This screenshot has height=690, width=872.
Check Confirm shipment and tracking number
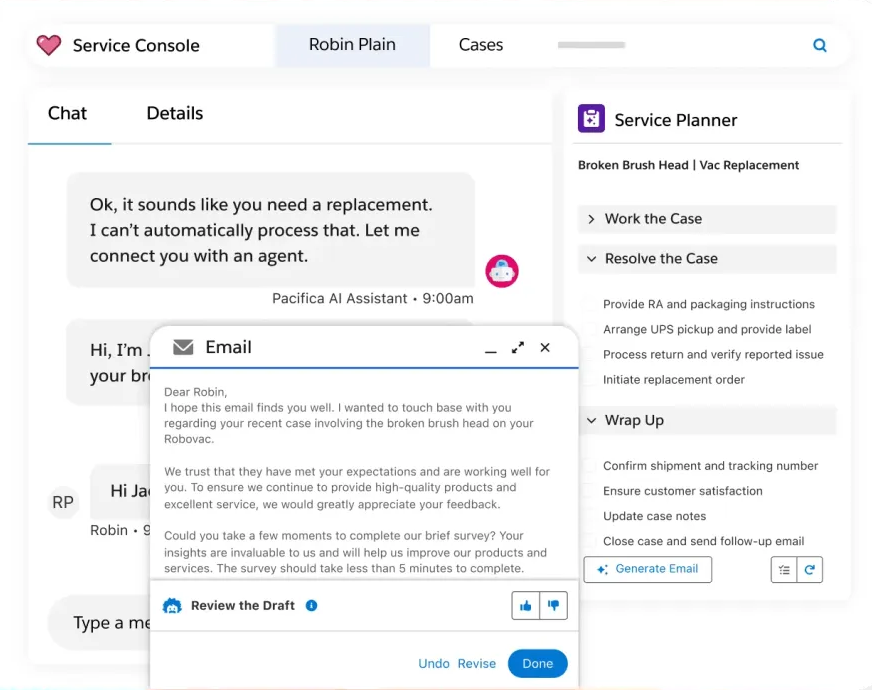588,466
